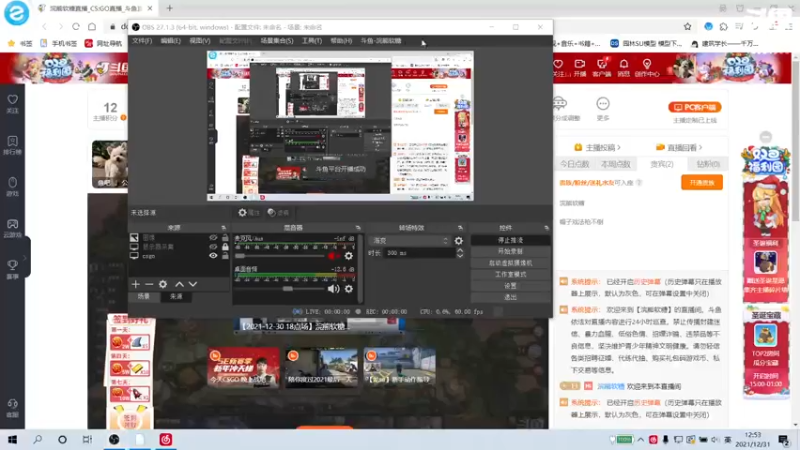Image resolution: width=800 pixels, height=450 pixels.
Task: Open NetEase Music red icon in taskbar
Action: pos(166,439)
